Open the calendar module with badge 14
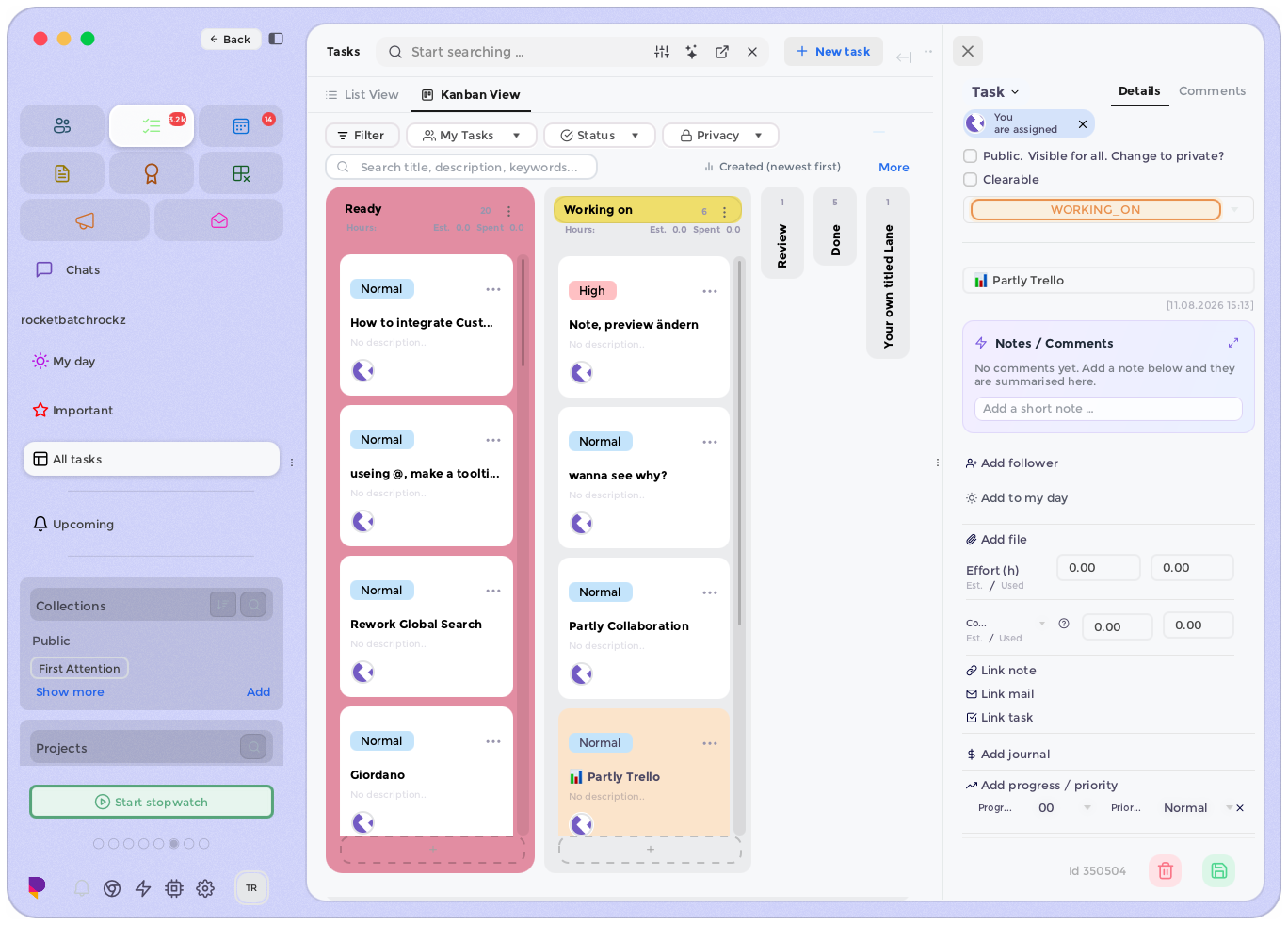This screenshot has width=1288, height=925. (241, 125)
